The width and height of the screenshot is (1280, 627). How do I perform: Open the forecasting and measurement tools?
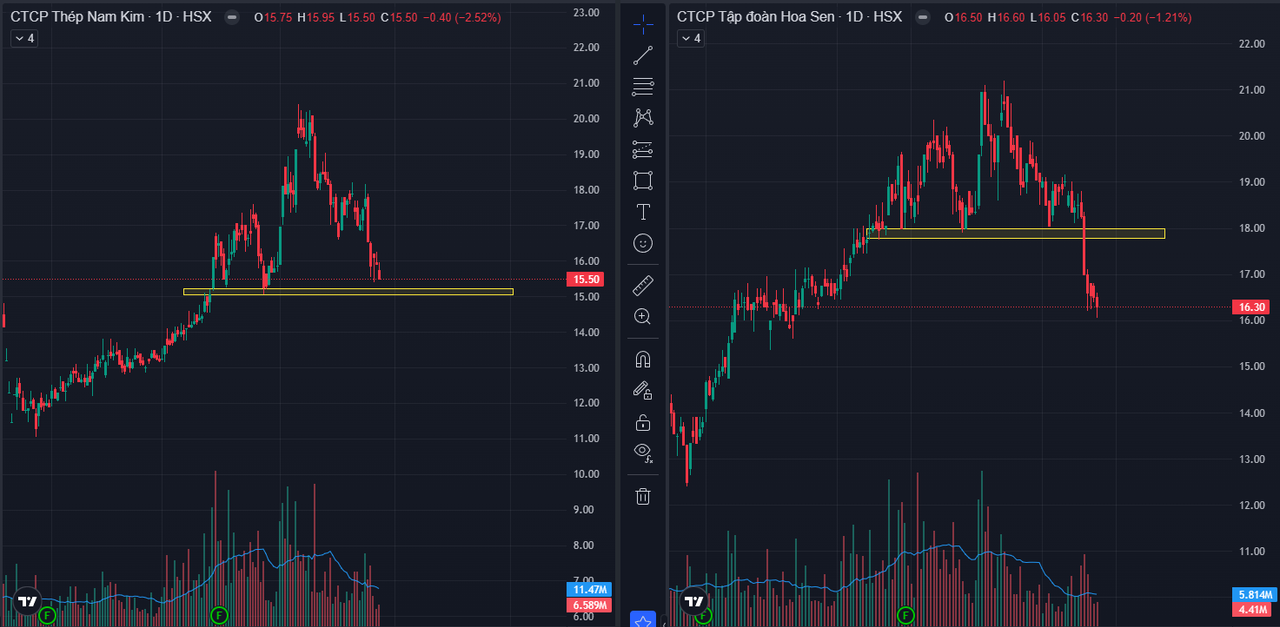[643, 150]
